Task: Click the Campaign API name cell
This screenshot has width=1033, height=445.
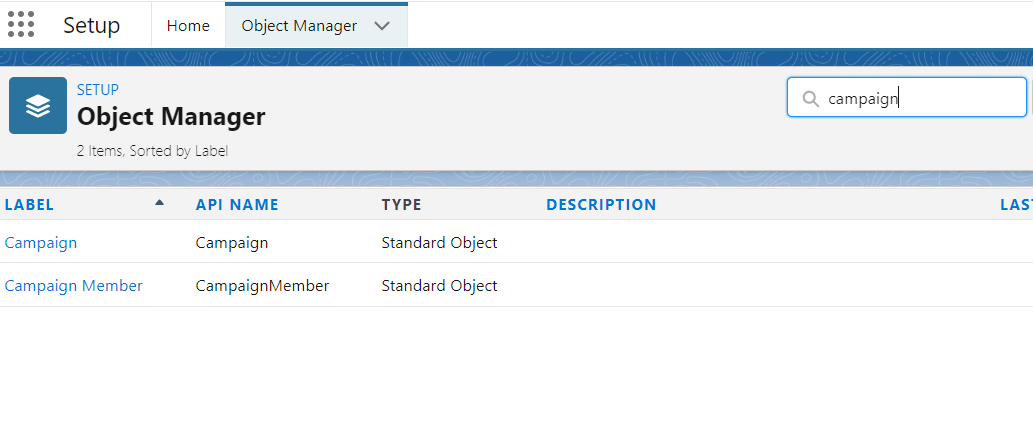Action: point(232,243)
